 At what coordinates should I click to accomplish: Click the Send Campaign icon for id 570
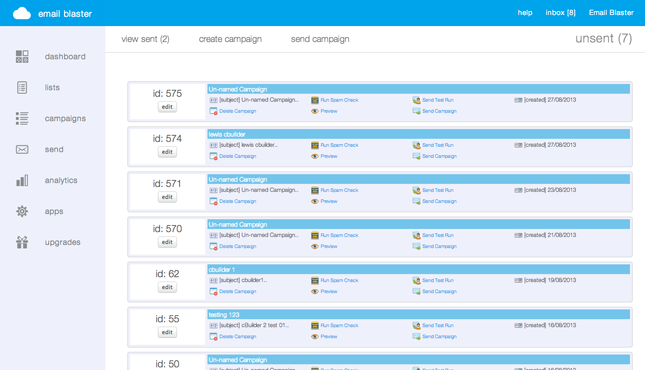416,247
